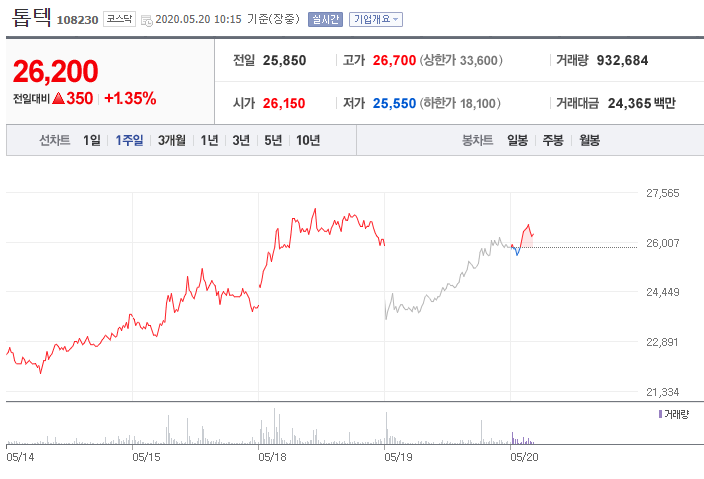Click the 실시간 real-time button
This screenshot has height=479, width=704.
(325, 19)
